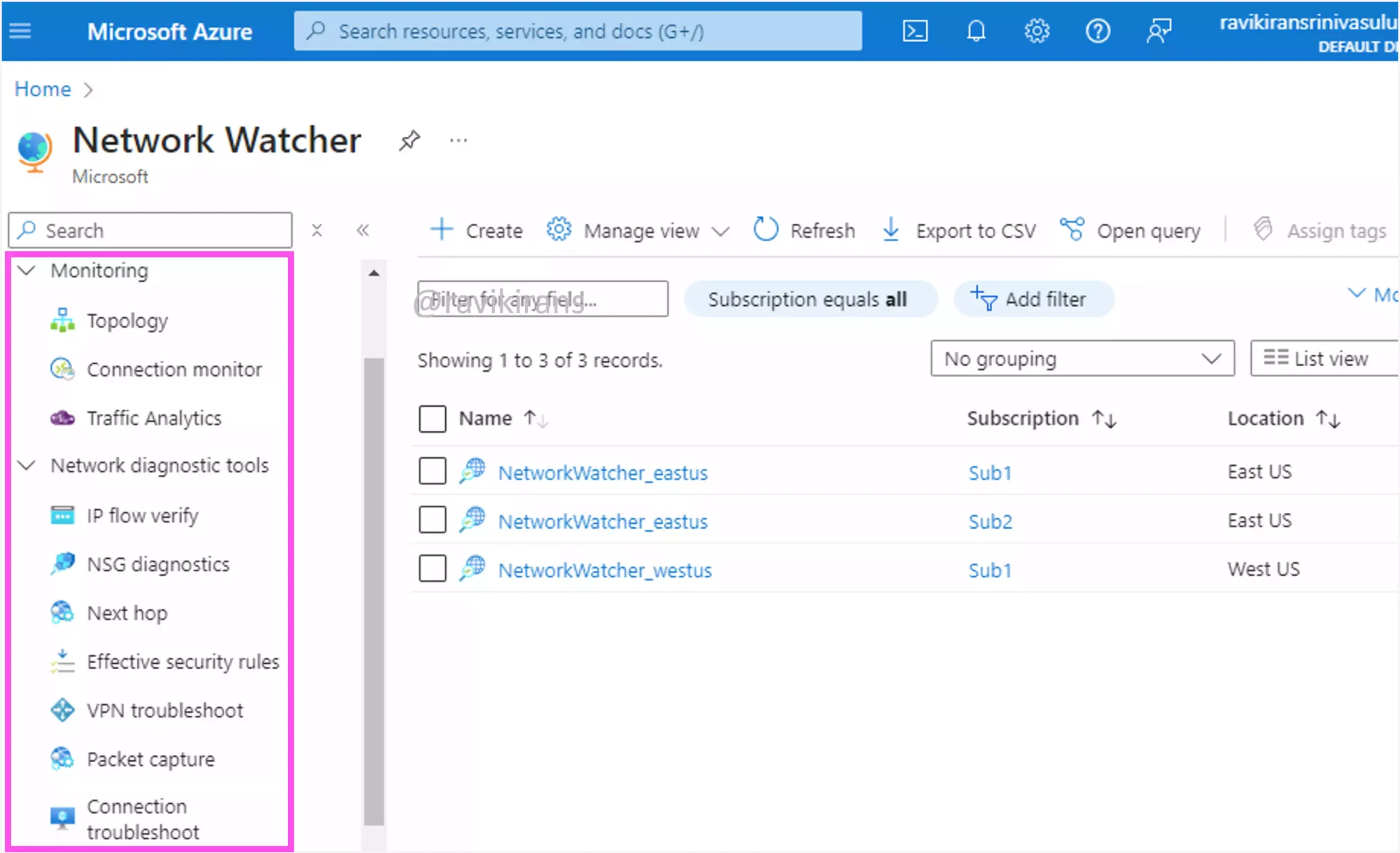Open Connection monitor in the sidebar
The width and height of the screenshot is (1400, 853).
tap(174, 370)
